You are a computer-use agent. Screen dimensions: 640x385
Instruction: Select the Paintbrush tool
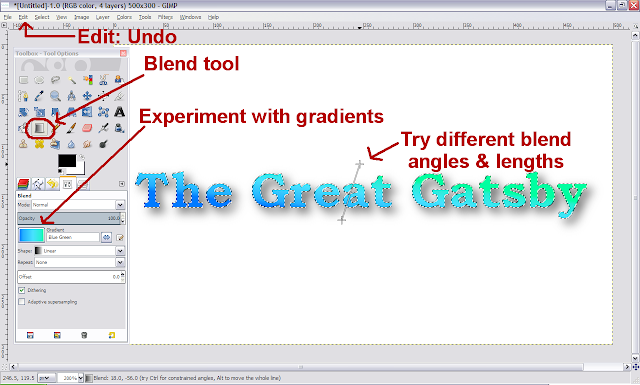[x=71, y=128]
